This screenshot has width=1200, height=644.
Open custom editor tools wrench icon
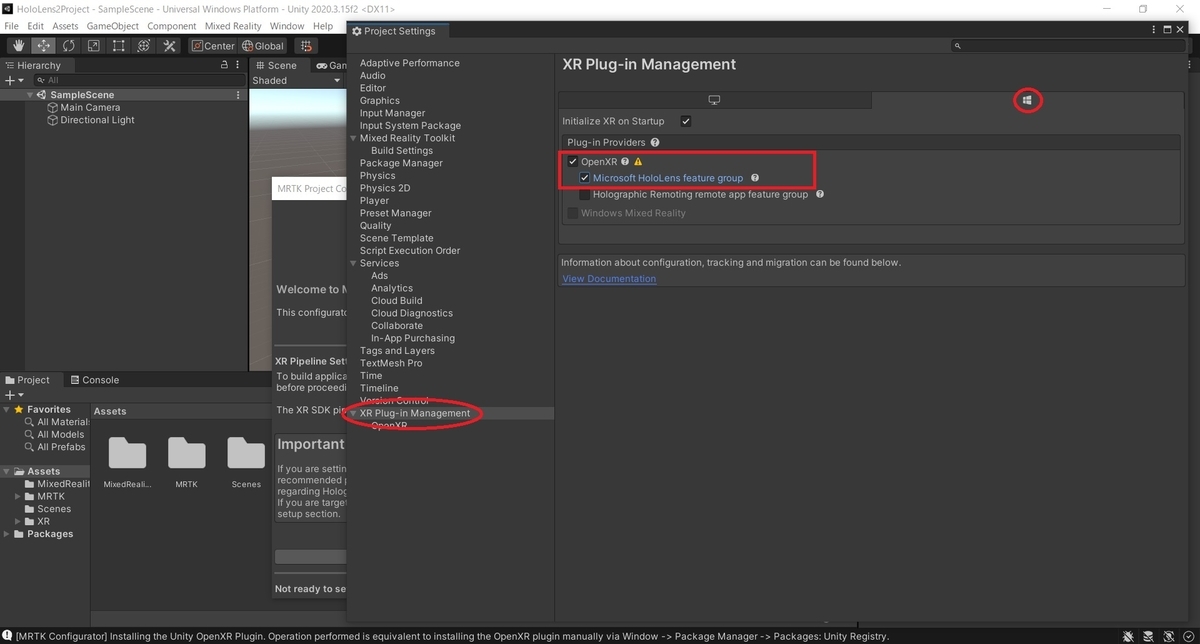point(169,45)
